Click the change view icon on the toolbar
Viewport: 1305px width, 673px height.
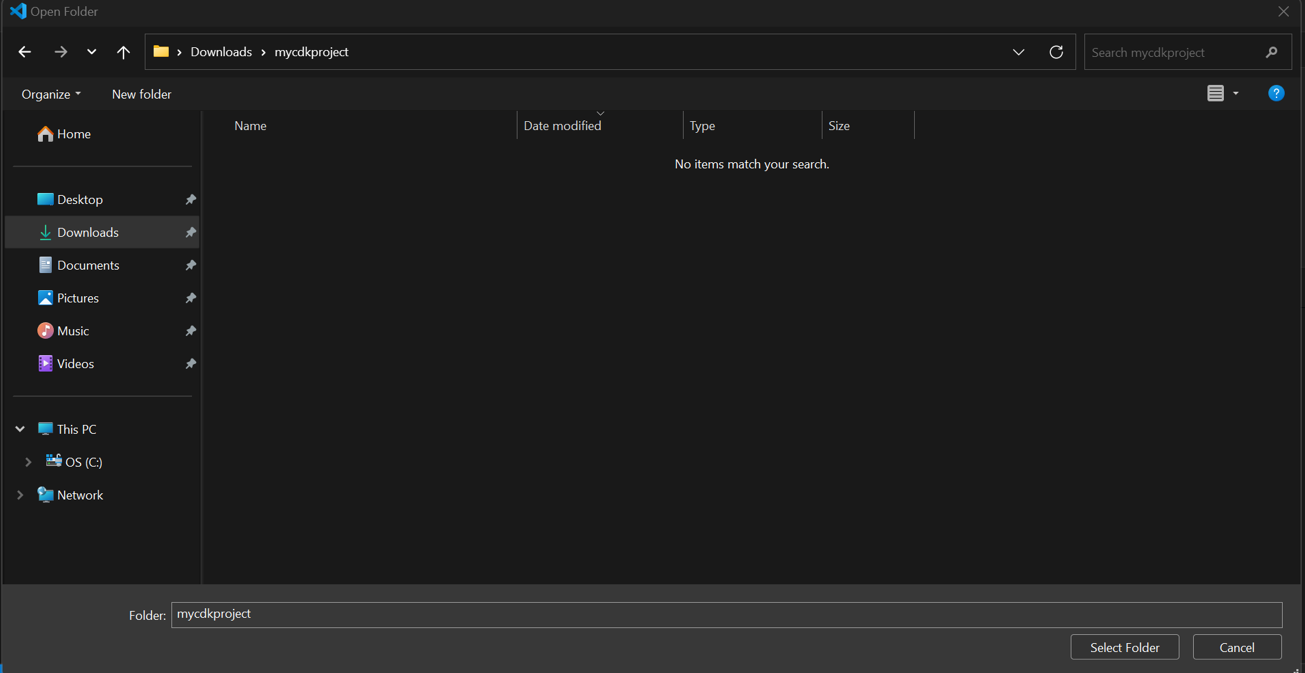1217,93
